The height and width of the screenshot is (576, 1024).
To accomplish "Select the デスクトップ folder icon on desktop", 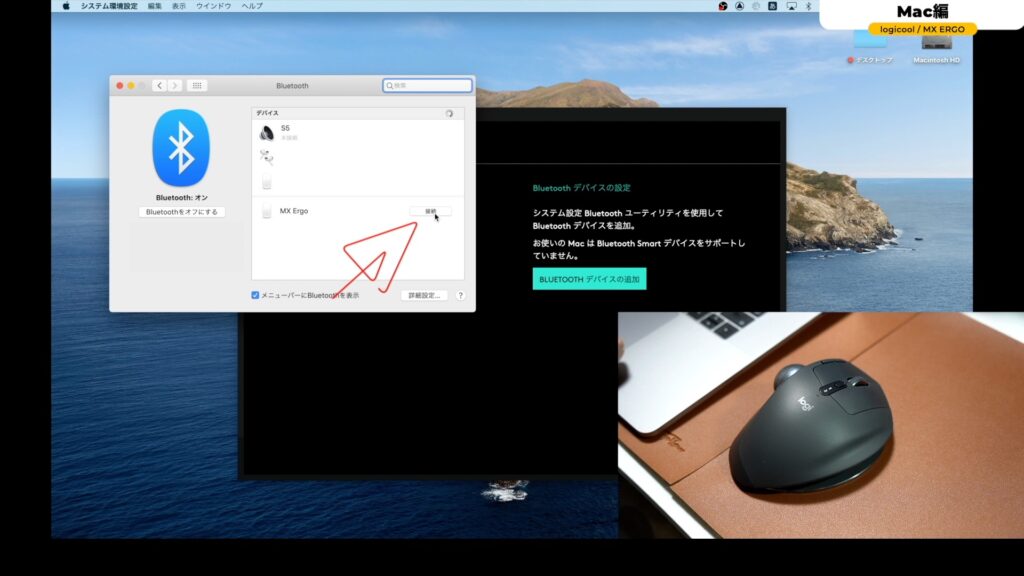I will [870, 42].
